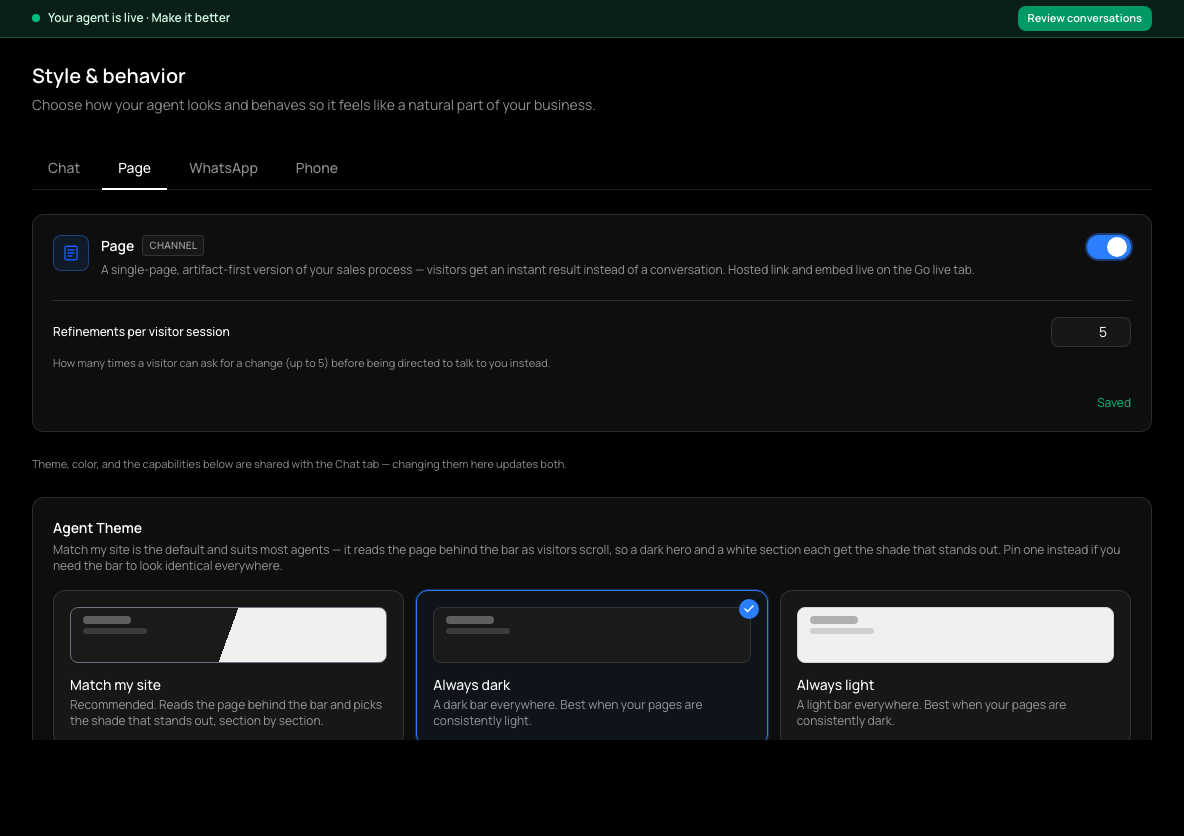Click the Make it better link

coord(190,18)
